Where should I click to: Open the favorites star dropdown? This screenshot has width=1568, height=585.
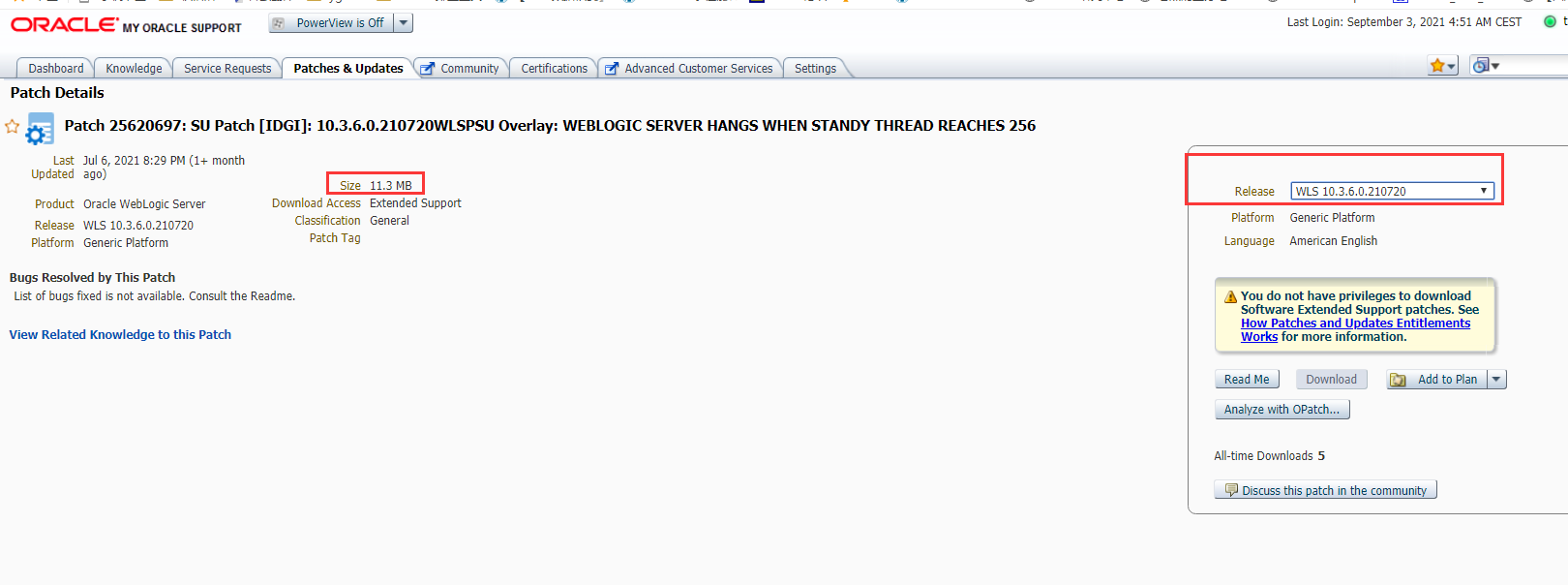pyautogui.click(x=1443, y=66)
